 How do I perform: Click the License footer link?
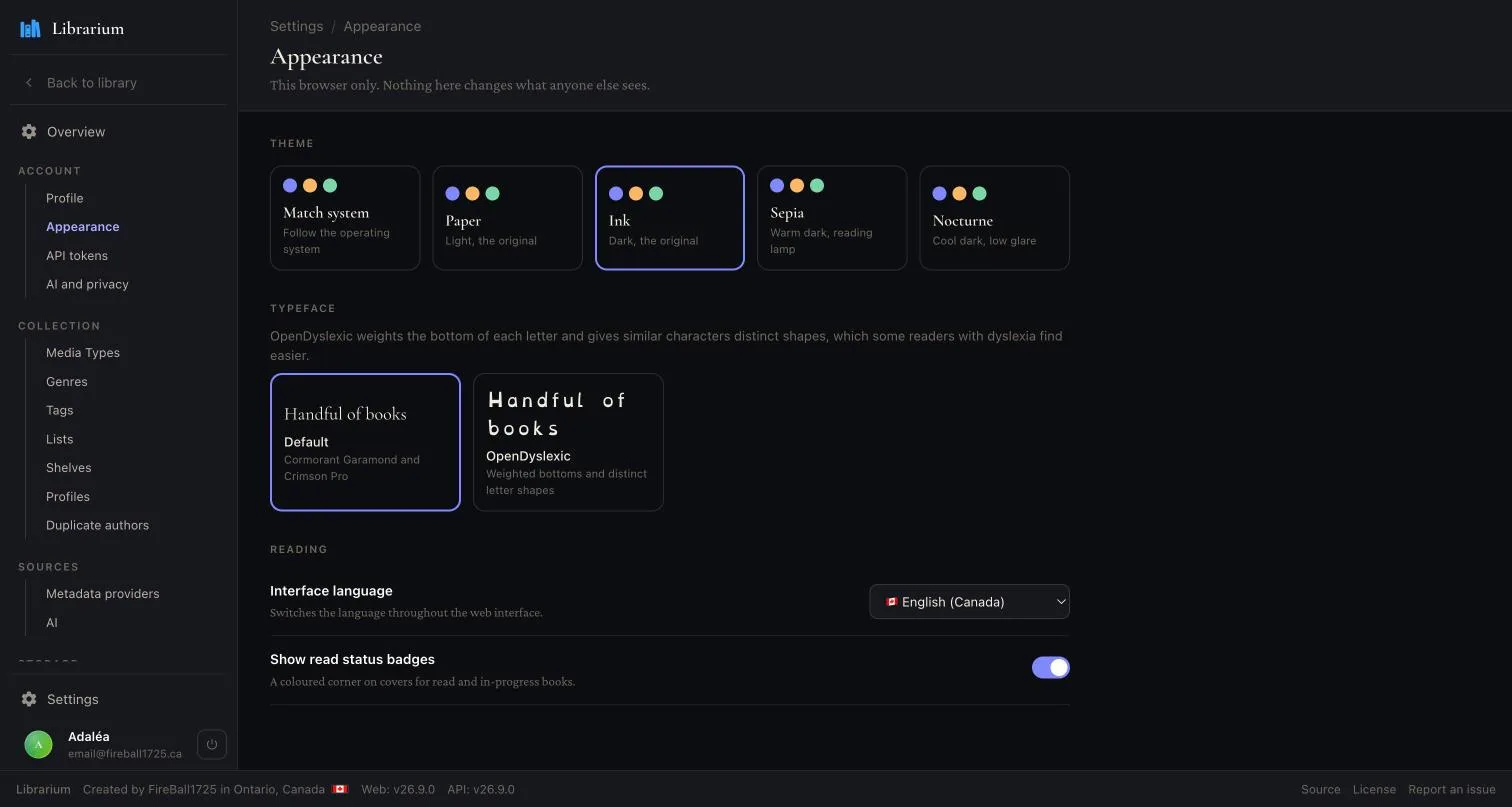coord(1374,789)
